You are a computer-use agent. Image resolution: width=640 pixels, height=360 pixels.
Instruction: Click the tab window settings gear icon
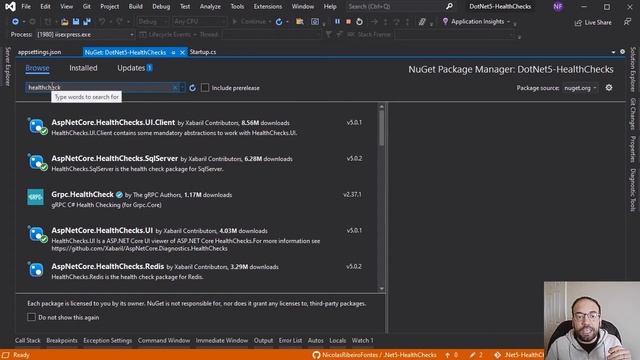pos(622,52)
